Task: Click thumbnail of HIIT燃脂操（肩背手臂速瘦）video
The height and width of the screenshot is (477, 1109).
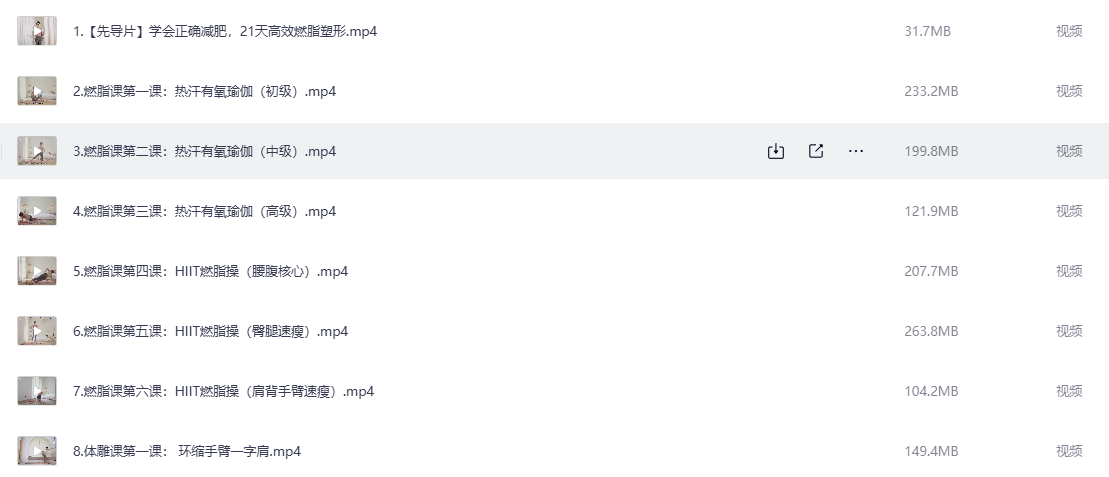Action: tap(37, 391)
